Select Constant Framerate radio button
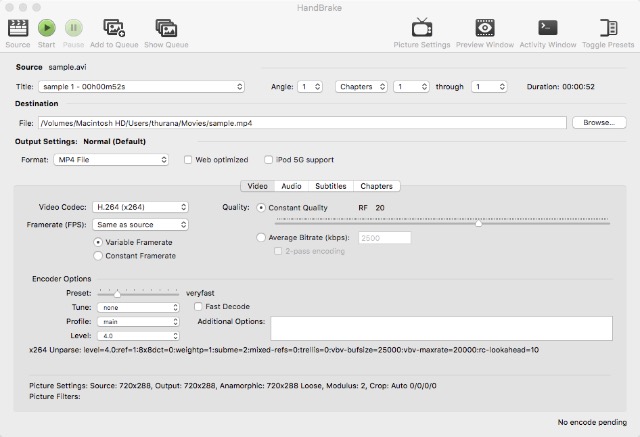 (97, 256)
